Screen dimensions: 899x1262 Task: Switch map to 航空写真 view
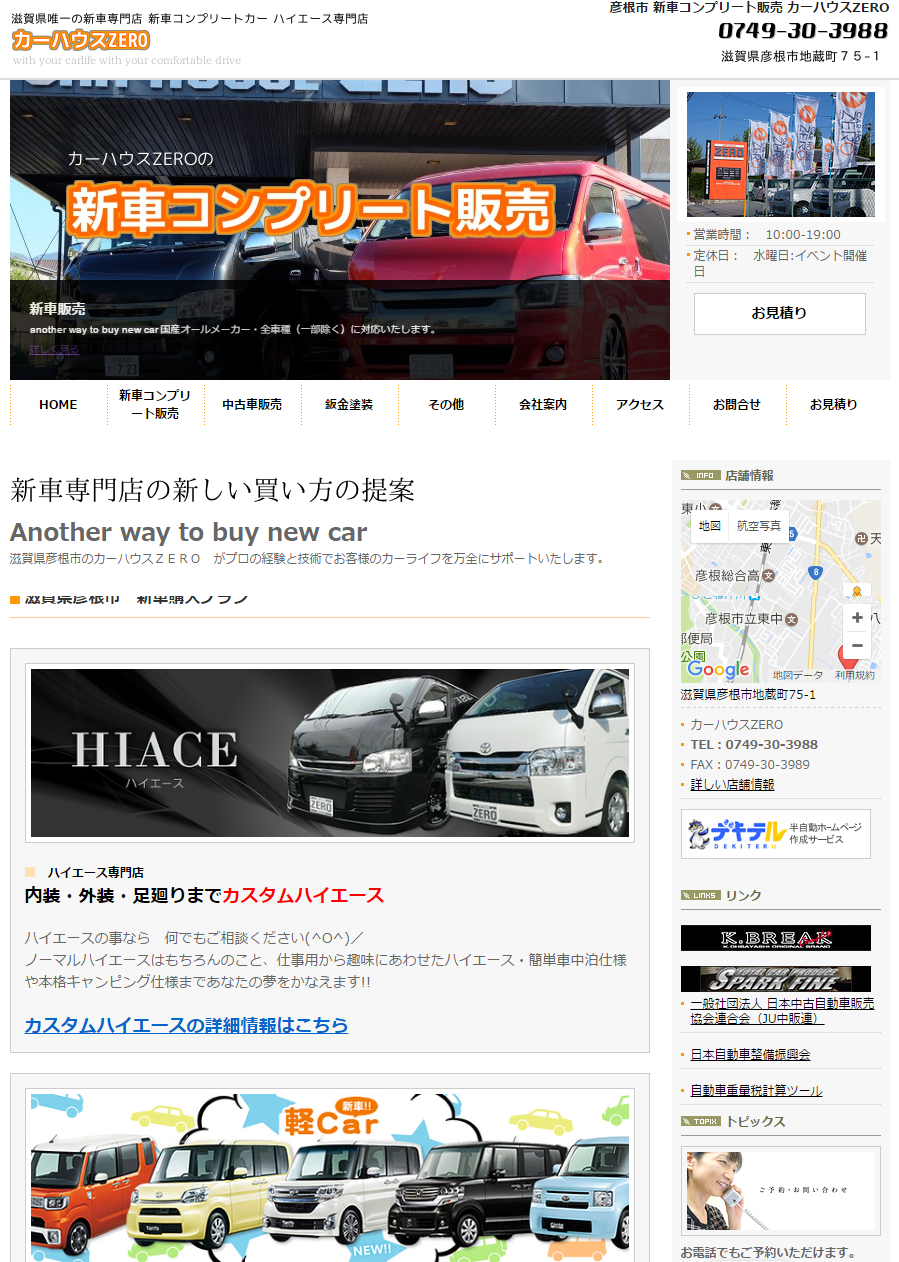click(759, 526)
